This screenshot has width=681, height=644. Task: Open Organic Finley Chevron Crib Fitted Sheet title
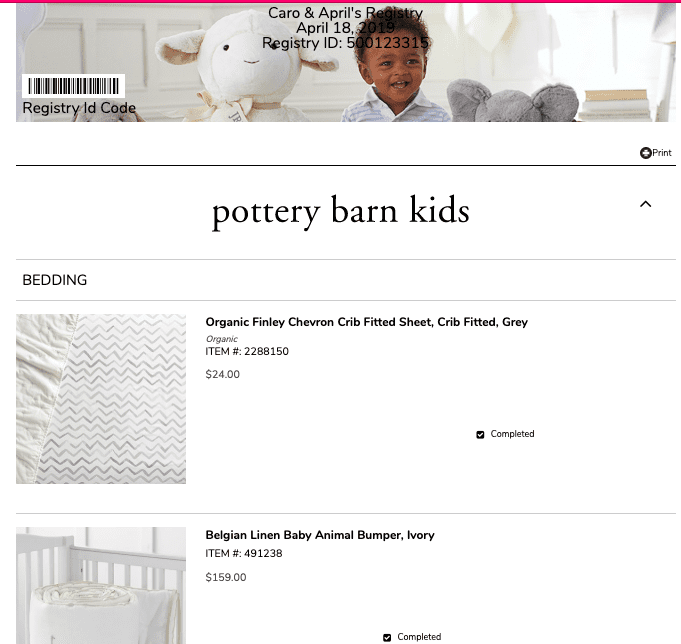pos(367,322)
